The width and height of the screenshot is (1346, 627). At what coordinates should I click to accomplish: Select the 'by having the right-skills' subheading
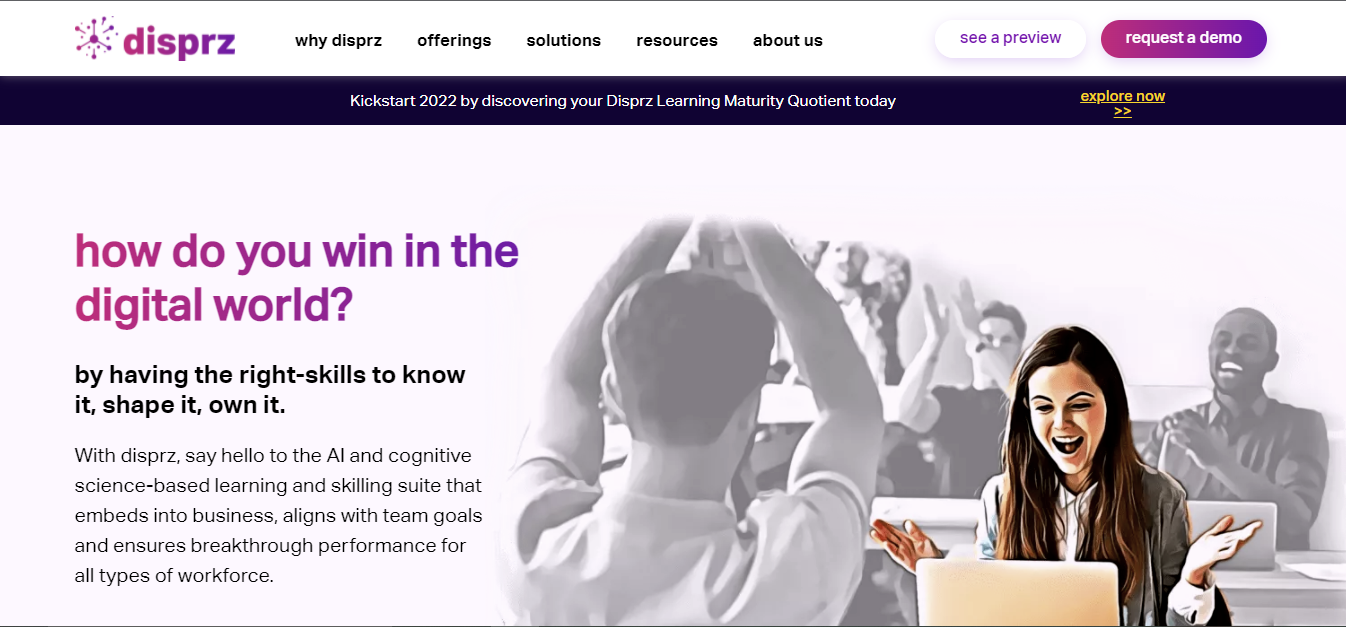coord(270,390)
